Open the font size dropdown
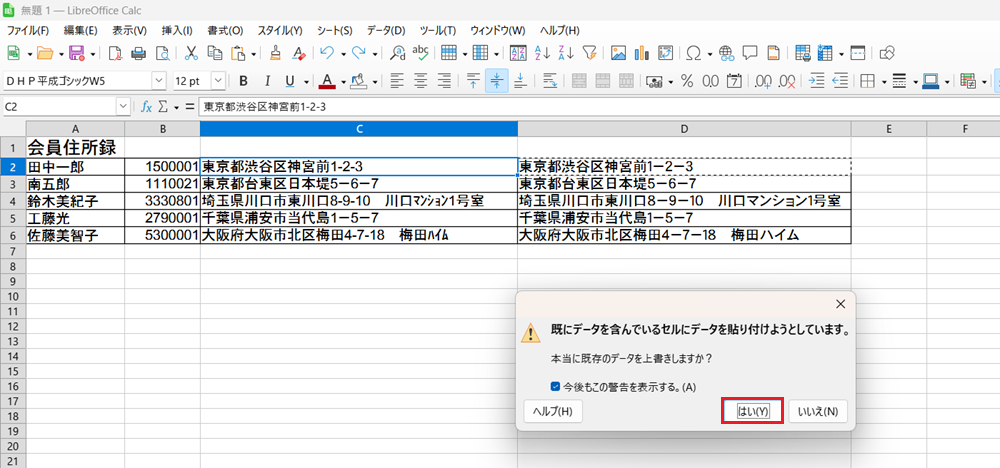The image size is (1000, 468). 218,81
